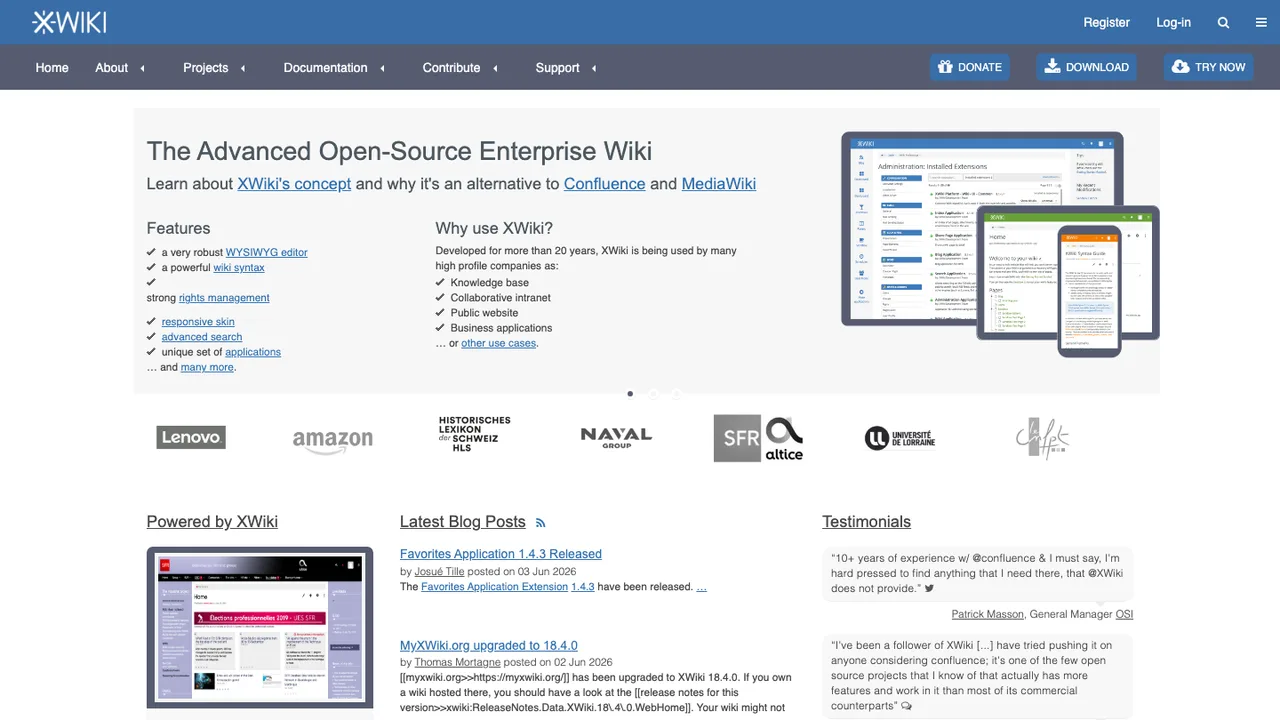Click the TRY NOW button
Viewport: 1280px width, 720px height.
pyautogui.click(x=1208, y=67)
